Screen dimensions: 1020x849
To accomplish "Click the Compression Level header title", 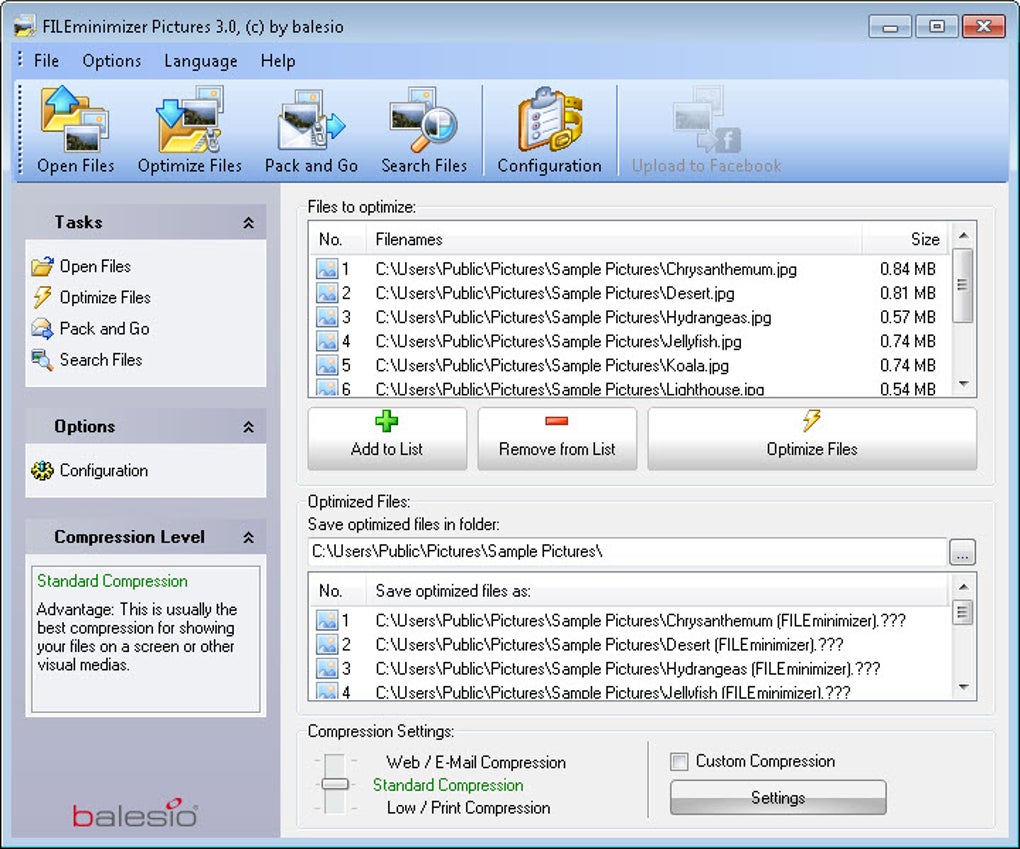I will coord(129,537).
